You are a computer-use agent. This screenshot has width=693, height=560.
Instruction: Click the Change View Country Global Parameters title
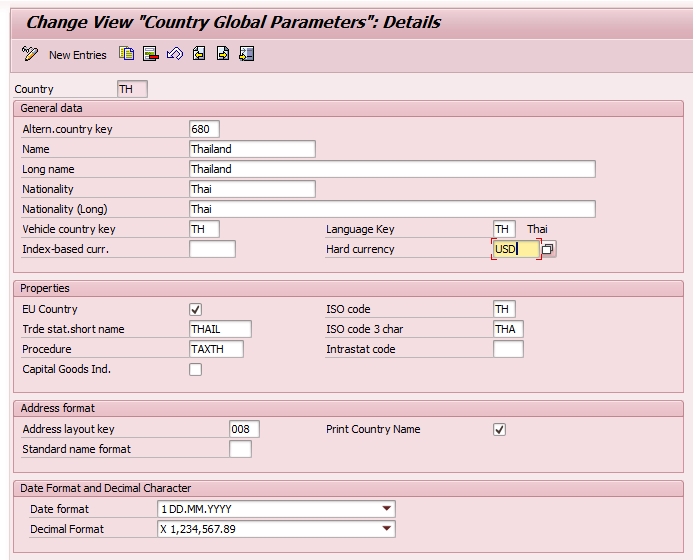tap(233, 22)
